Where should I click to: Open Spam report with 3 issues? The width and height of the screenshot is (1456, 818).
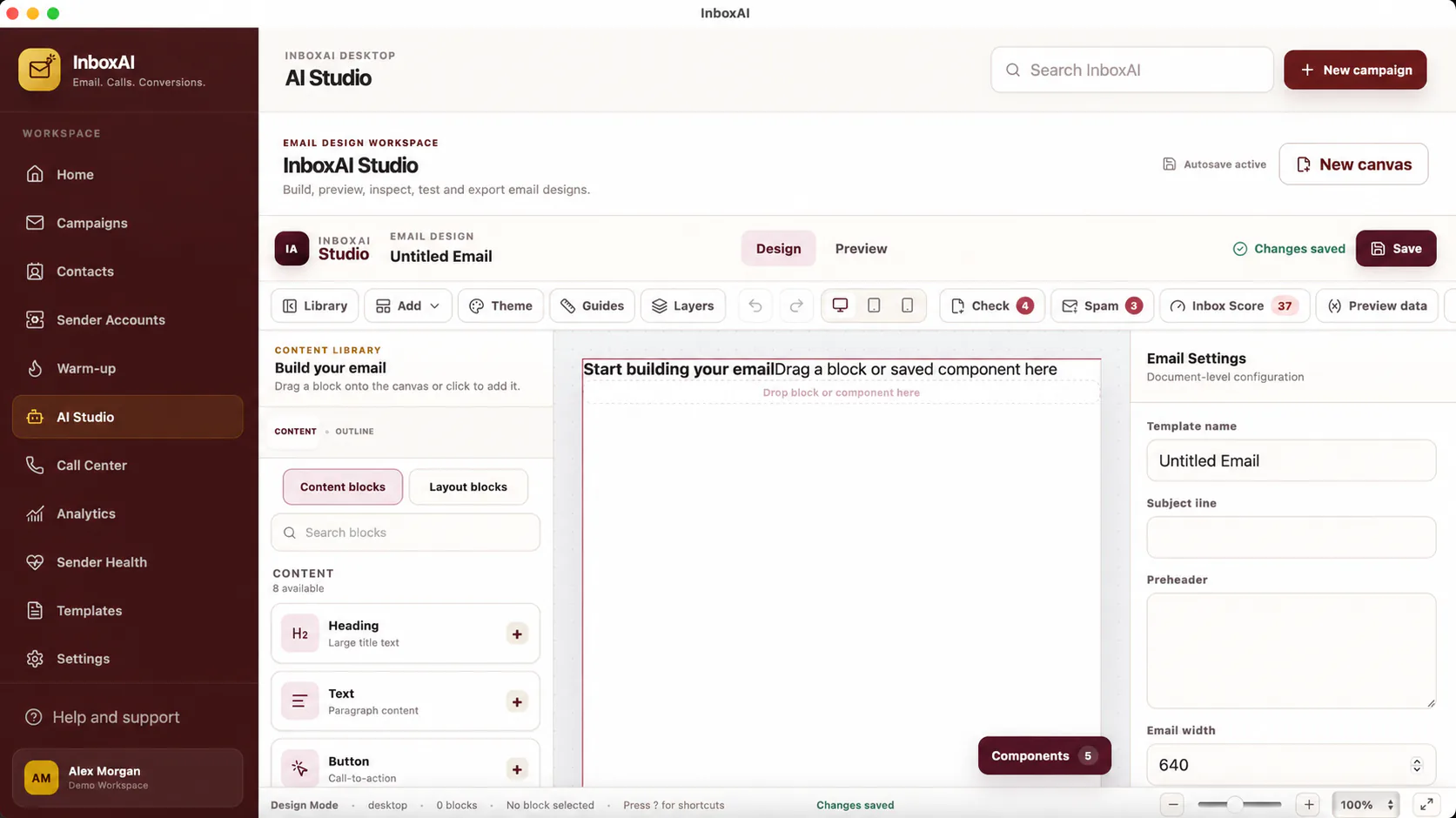click(1103, 305)
